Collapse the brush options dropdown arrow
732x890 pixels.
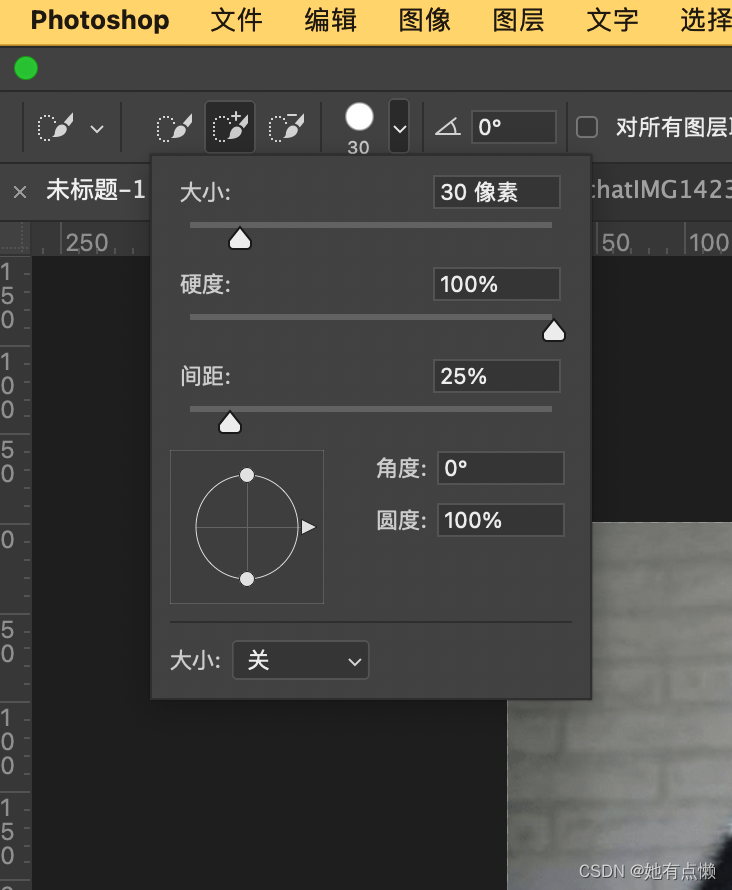399,127
